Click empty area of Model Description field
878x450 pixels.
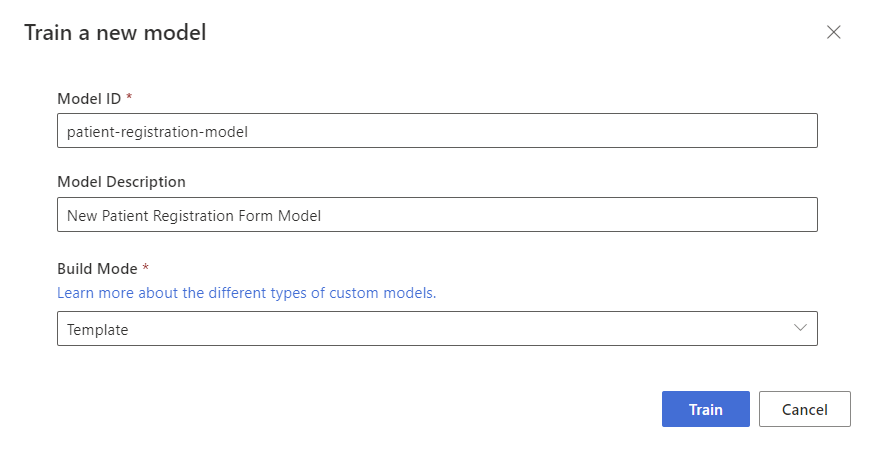pos(568,215)
